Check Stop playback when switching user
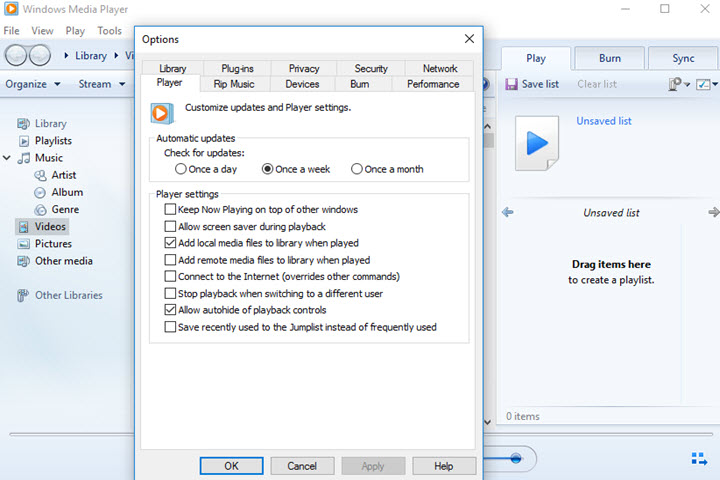The width and height of the screenshot is (720, 480). tap(170, 294)
